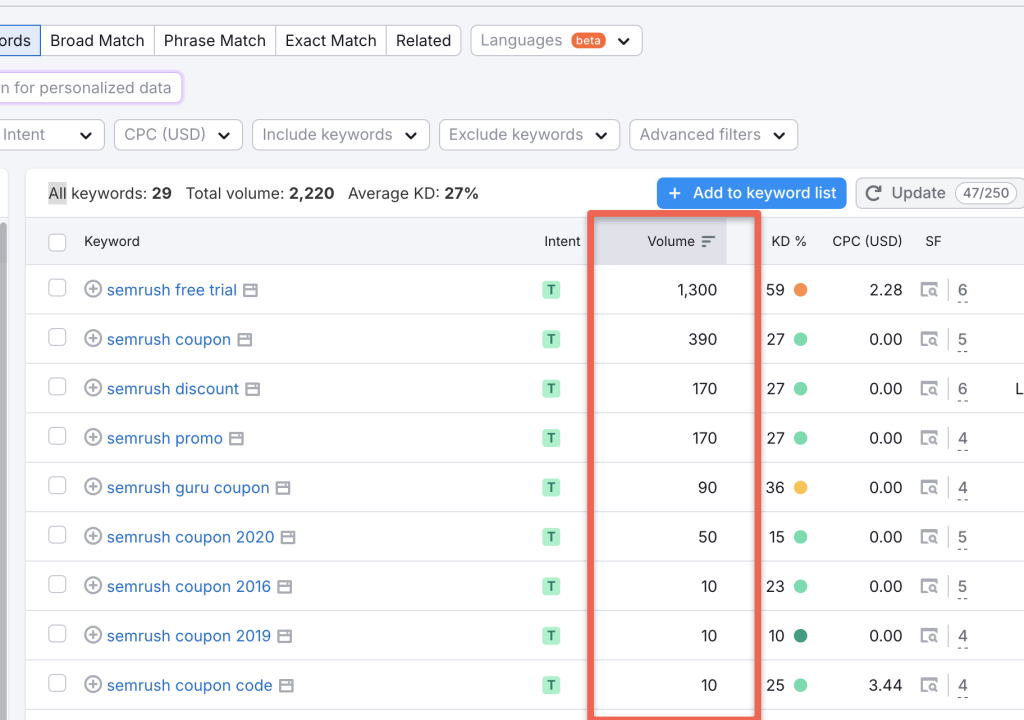Select the checkbox for "semrush coupon 2020"
Image resolution: width=1024 pixels, height=720 pixels.
[57, 535]
